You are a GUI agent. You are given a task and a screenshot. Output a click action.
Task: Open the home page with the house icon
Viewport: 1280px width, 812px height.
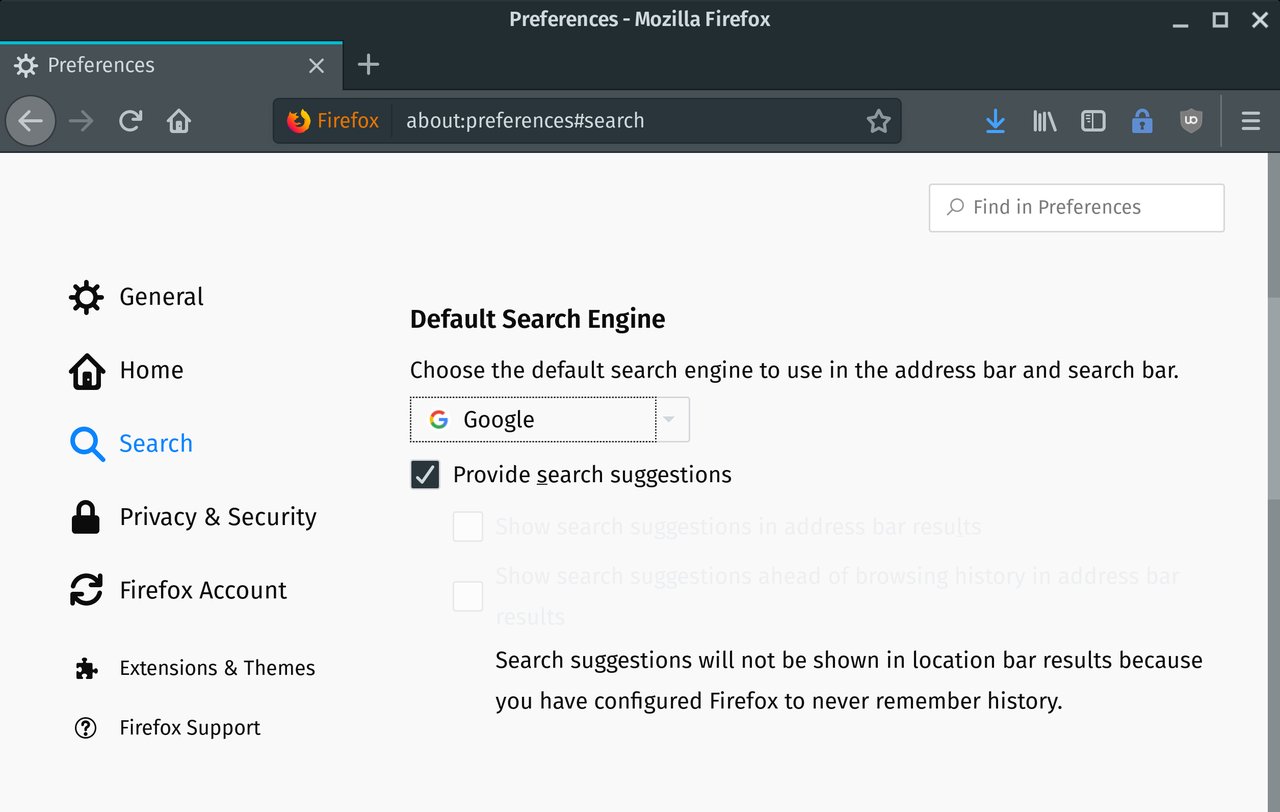tap(179, 121)
